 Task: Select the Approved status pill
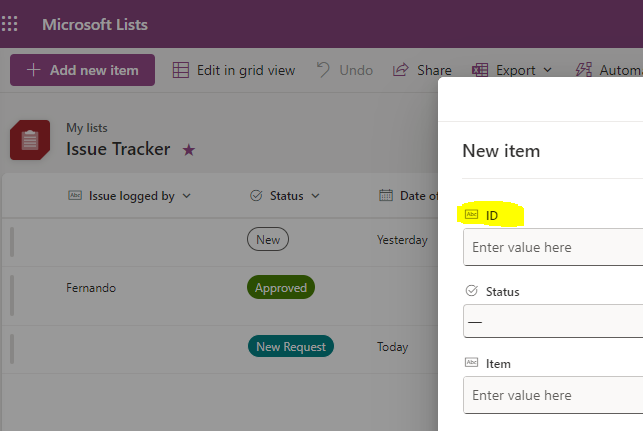click(x=281, y=287)
